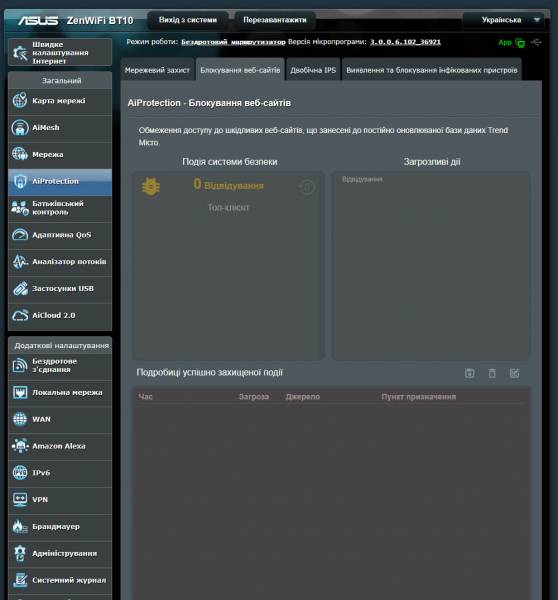Open the Двобічна IPS tab
Viewport: 558px width, 600px height.
[x=313, y=70]
